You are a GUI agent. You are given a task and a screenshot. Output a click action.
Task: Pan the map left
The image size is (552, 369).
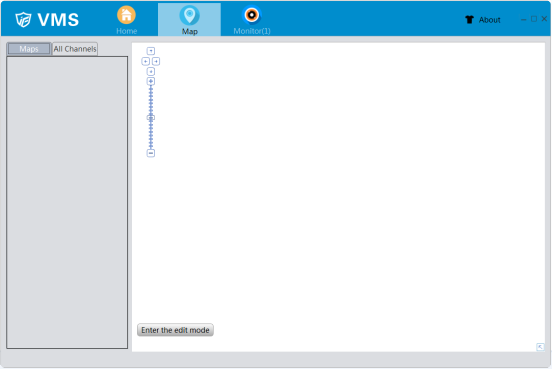tap(145, 61)
